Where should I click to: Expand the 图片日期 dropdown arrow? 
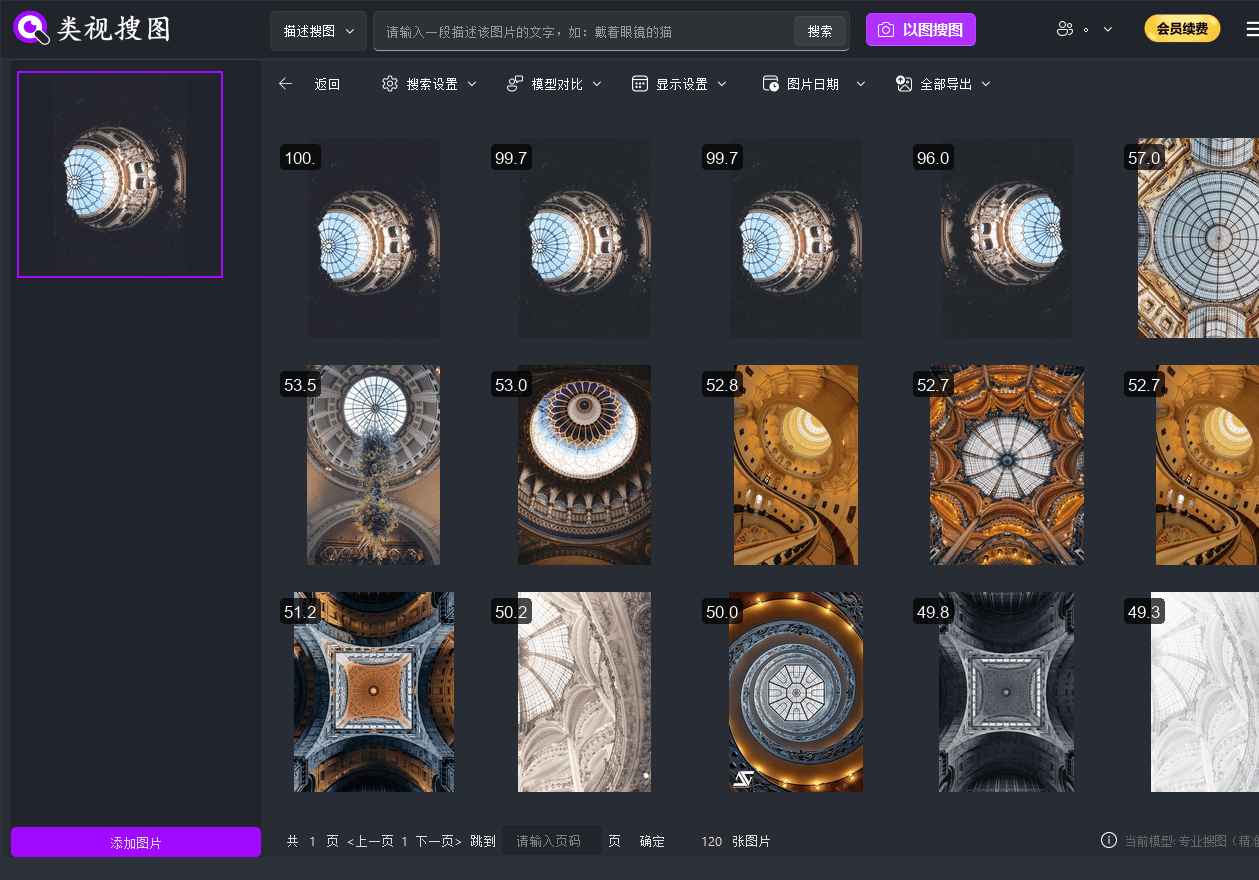point(860,84)
